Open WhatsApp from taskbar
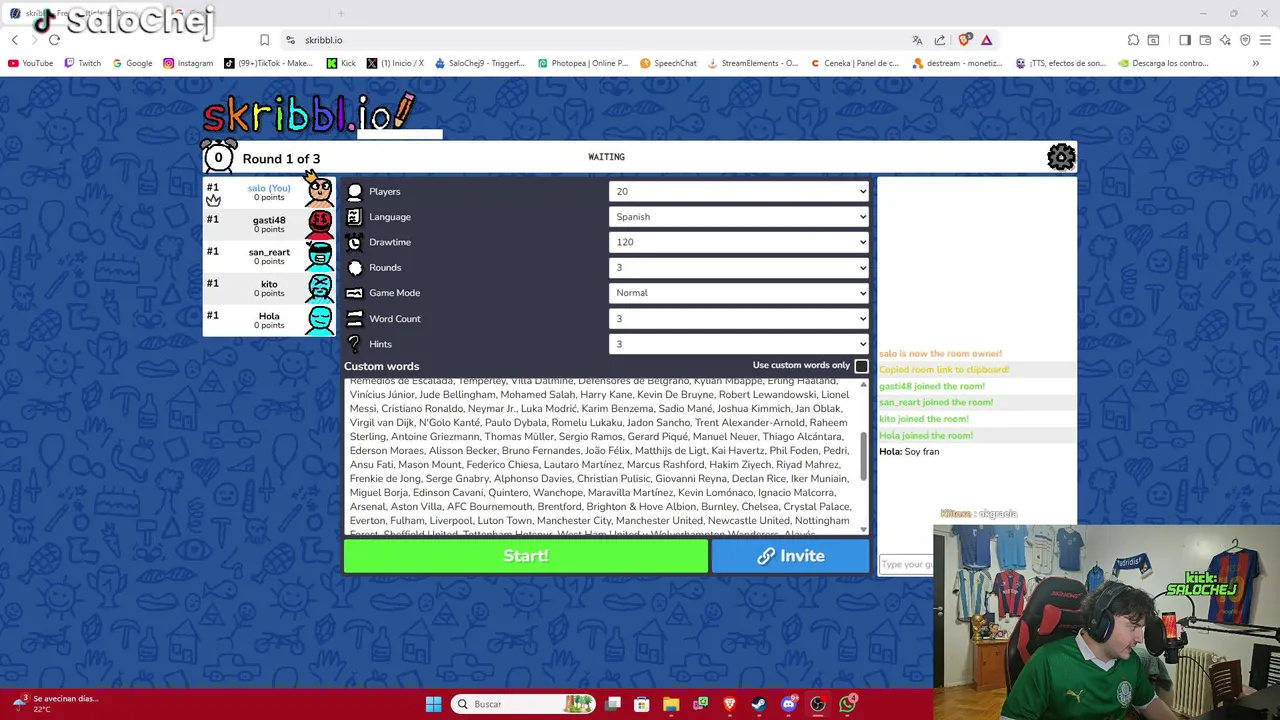 pos(848,704)
